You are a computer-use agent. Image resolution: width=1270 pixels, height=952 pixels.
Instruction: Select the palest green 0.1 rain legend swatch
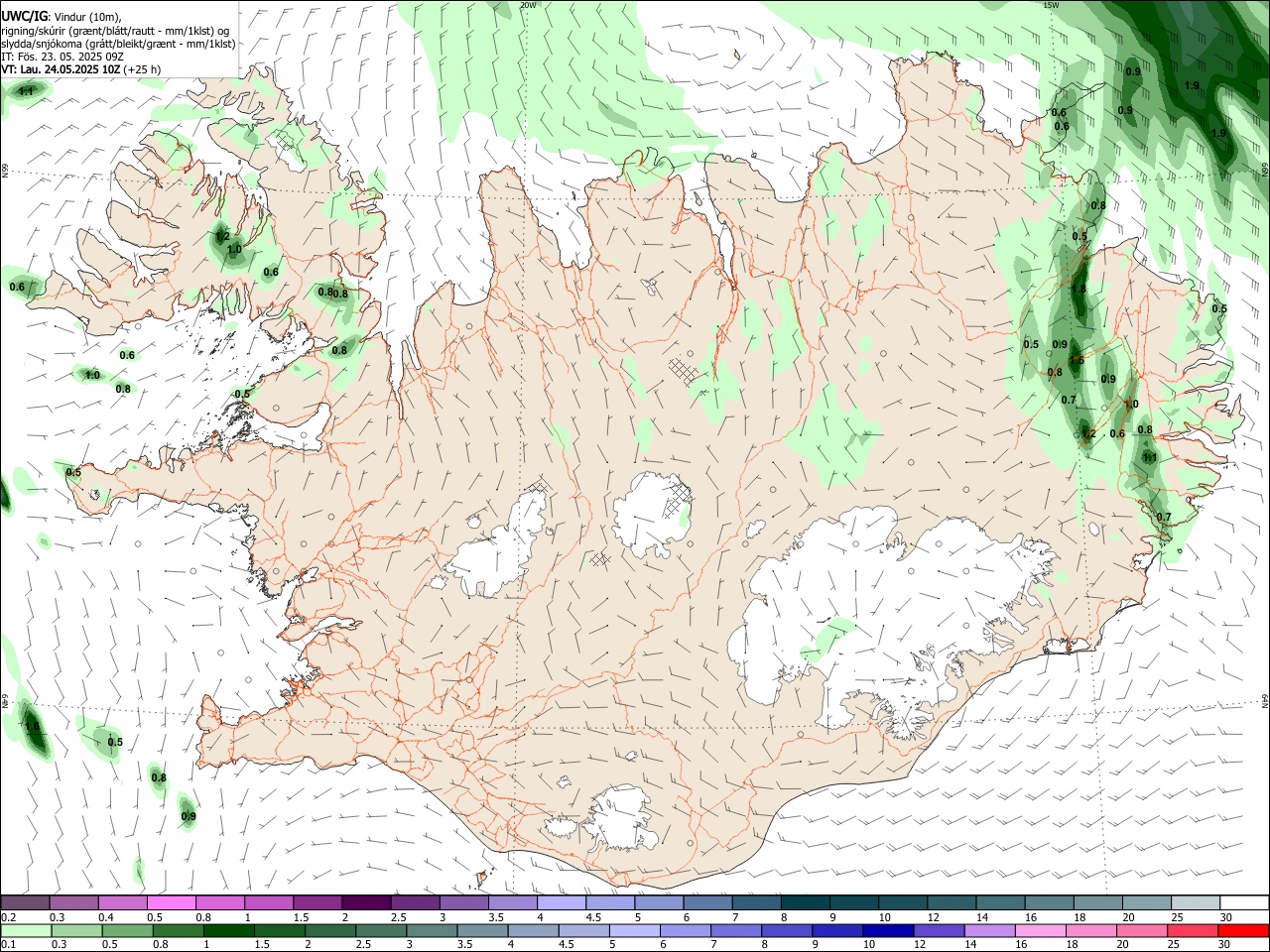coord(26,931)
